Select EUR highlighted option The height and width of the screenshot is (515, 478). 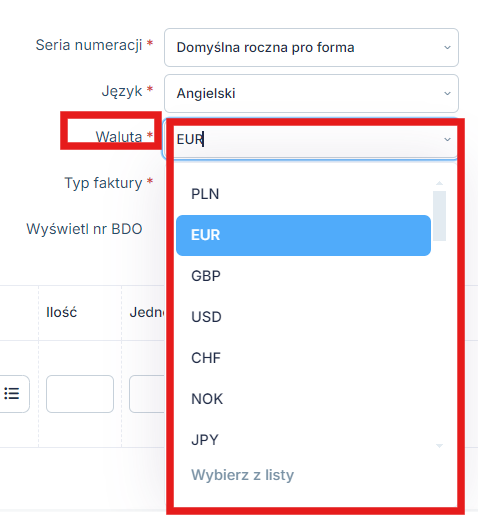(x=303, y=235)
